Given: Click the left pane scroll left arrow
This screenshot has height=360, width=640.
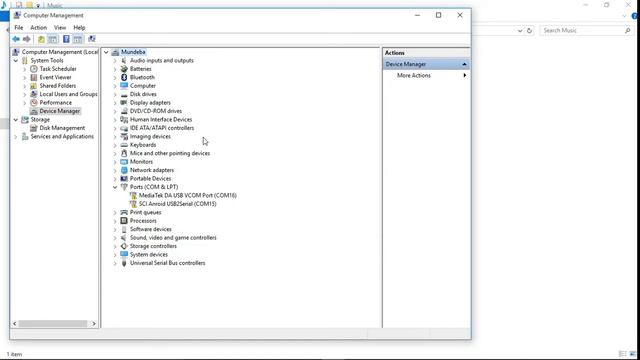Looking at the screenshot, I should [x=15, y=324].
